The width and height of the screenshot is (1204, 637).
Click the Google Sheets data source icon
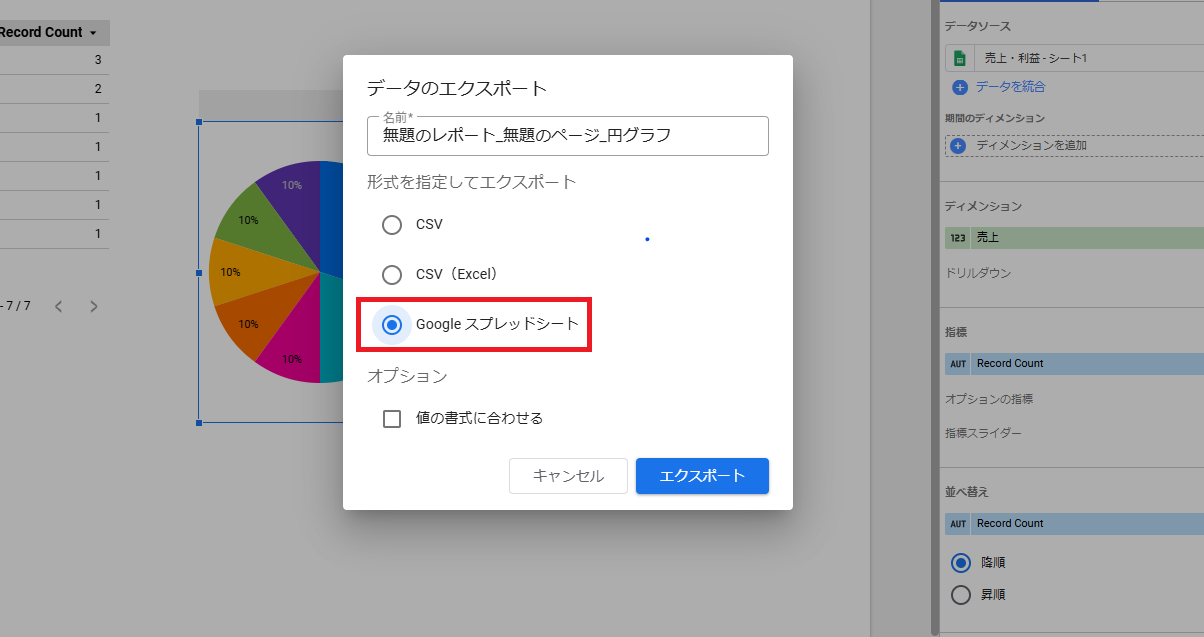(x=959, y=59)
